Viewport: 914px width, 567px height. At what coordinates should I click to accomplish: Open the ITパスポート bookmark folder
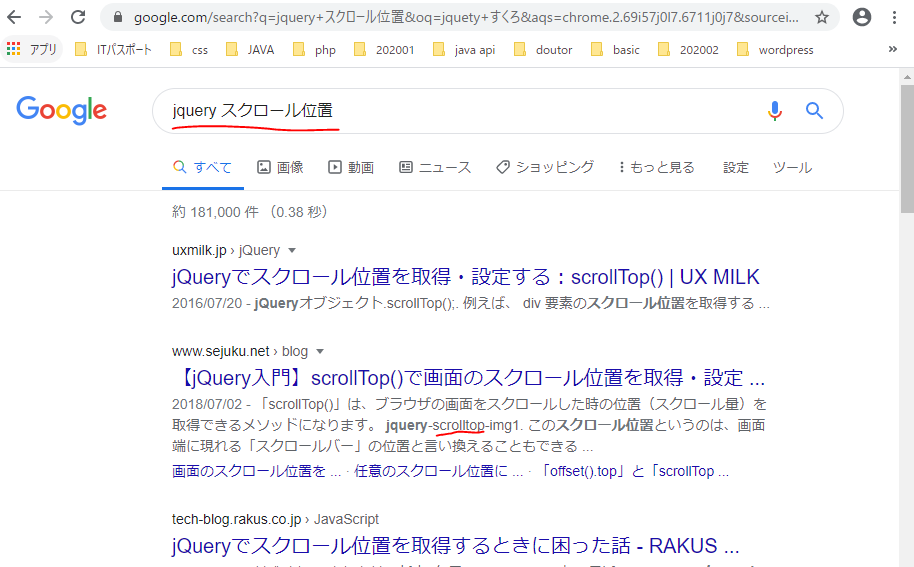point(114,50)
